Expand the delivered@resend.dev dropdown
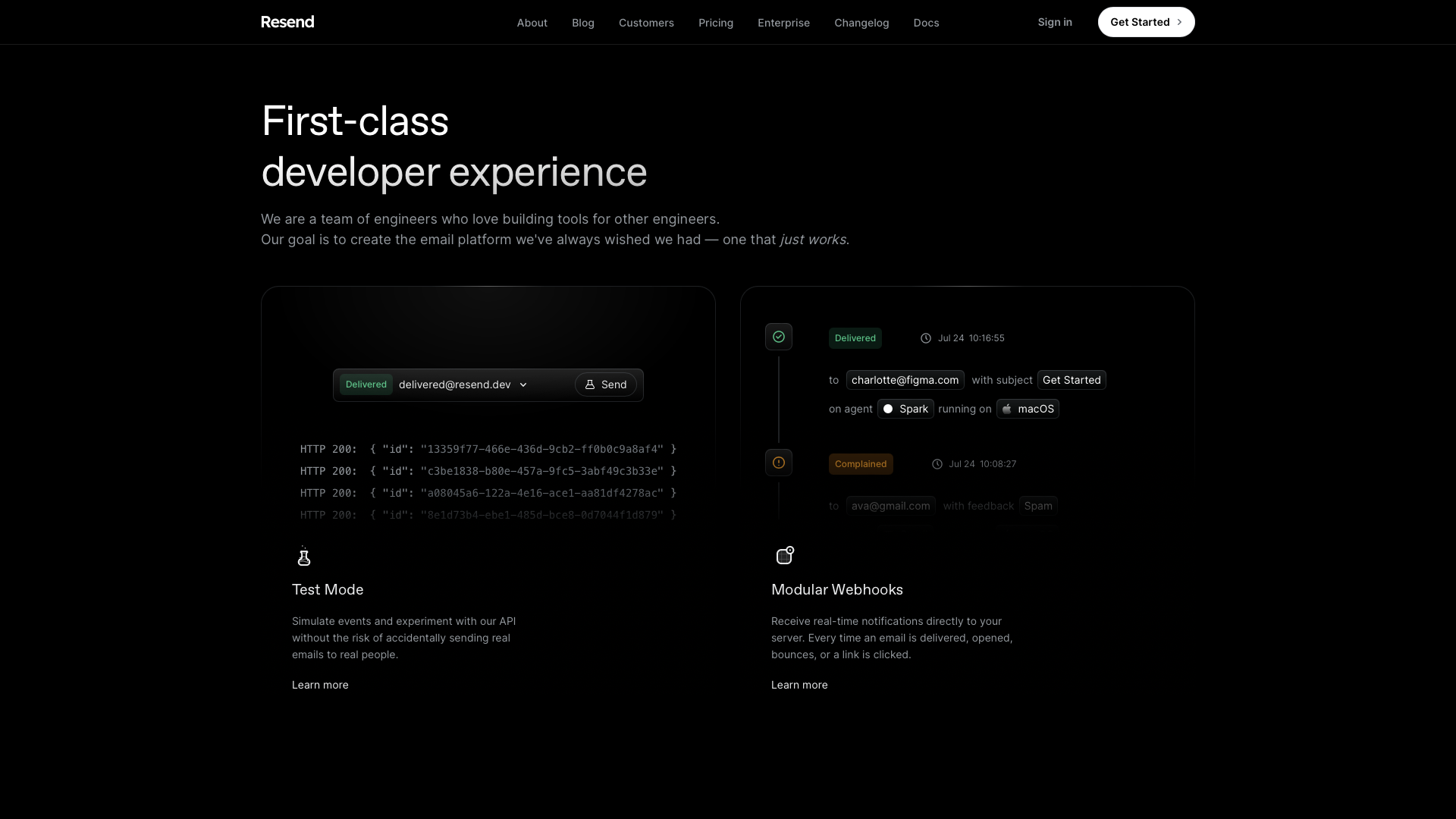 523,385
